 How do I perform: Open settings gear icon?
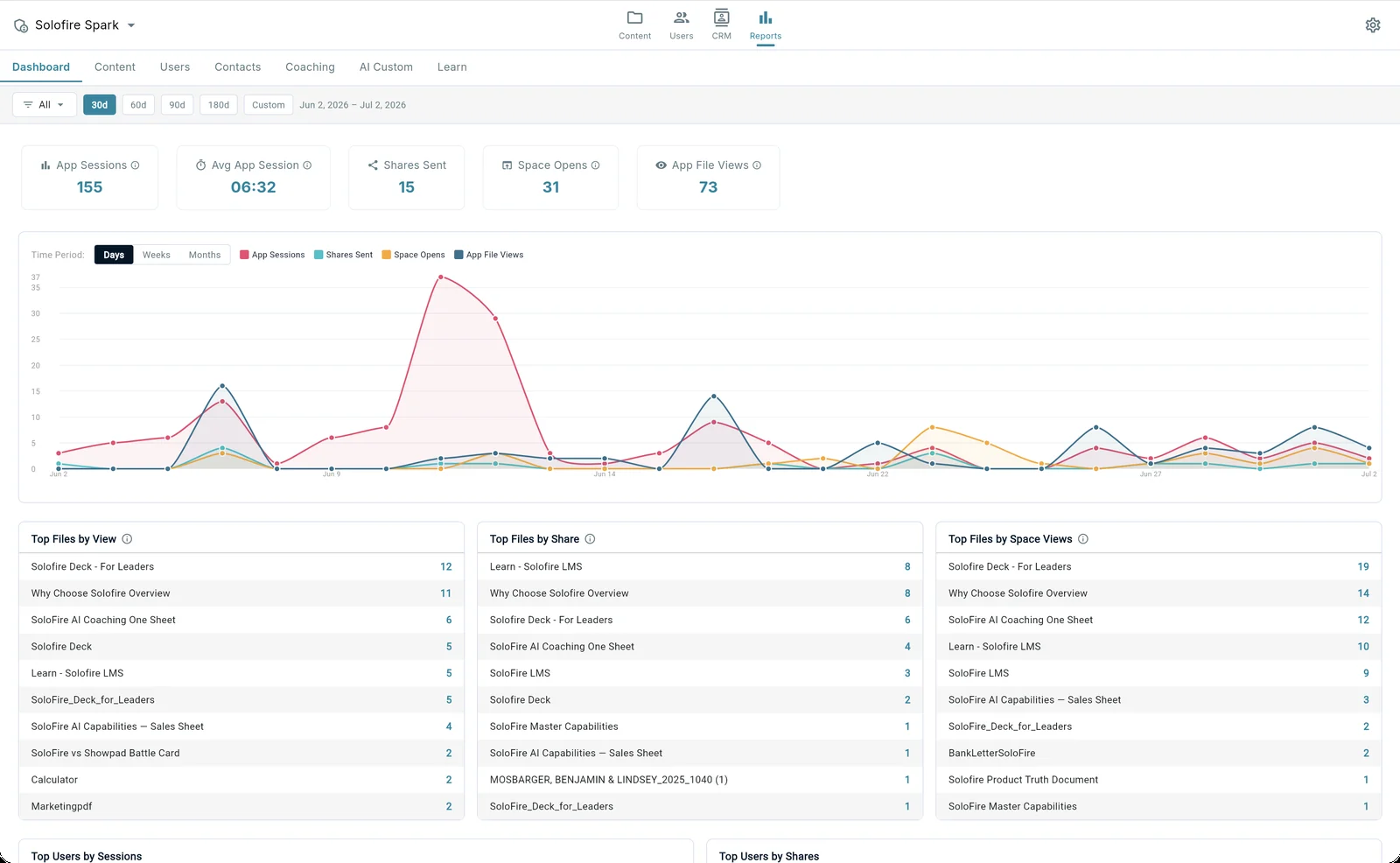pyautogui.click(x=1373, y=25)
